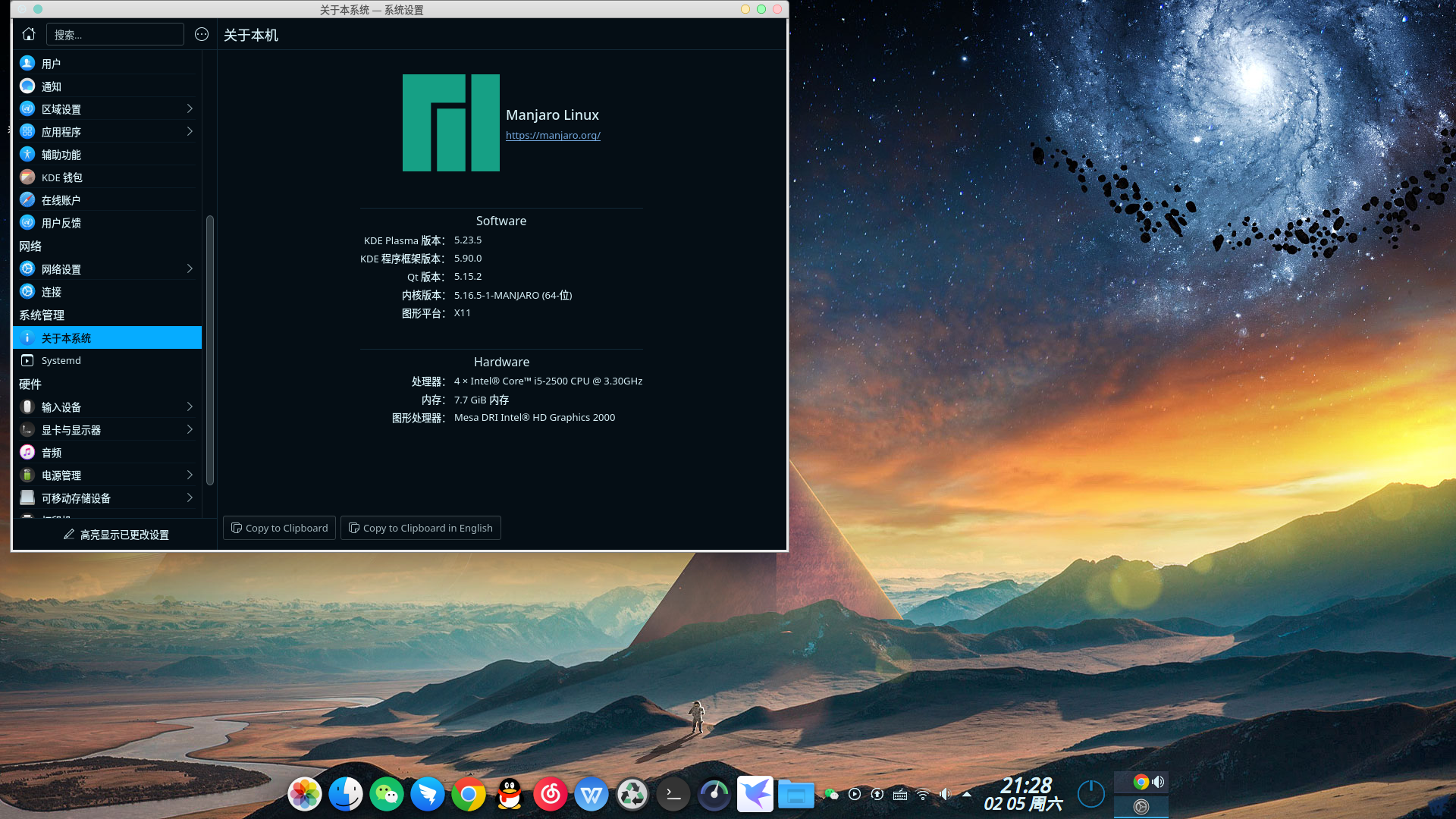
Task: Show hidden tray icons with the arrow
Action: coord(966,794)
